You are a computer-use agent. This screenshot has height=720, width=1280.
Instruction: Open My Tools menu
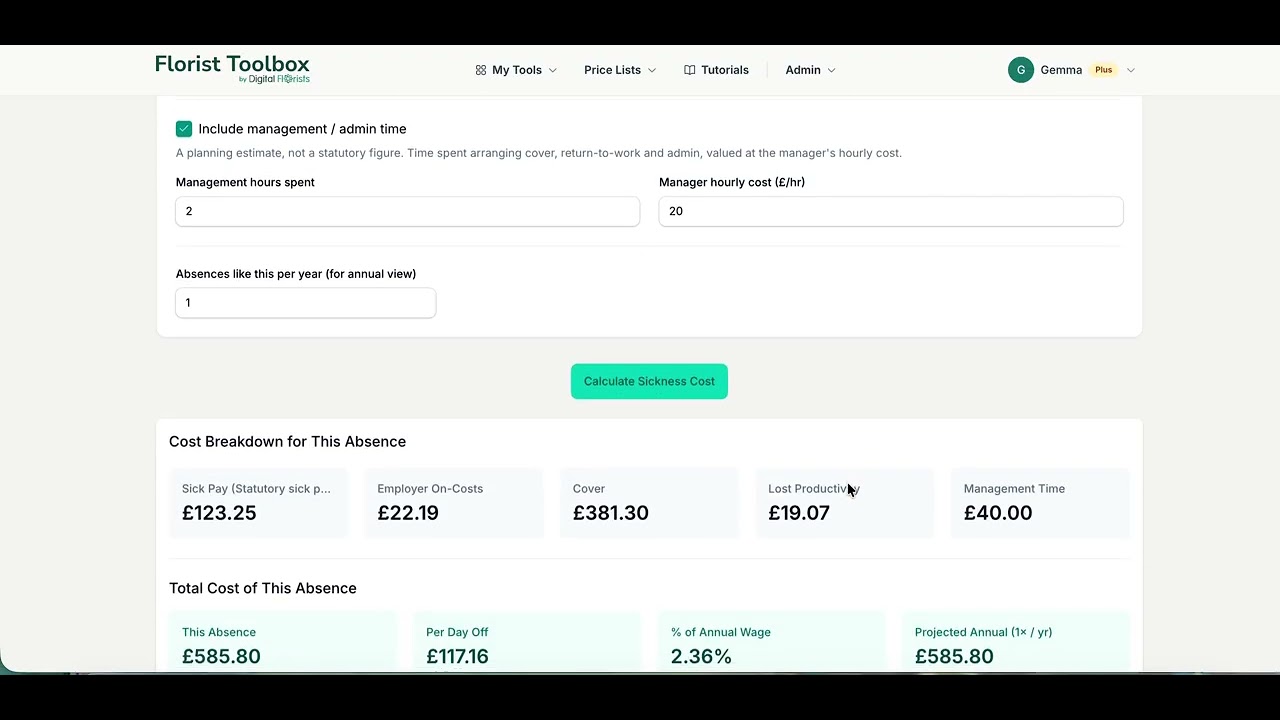(516, 70)
